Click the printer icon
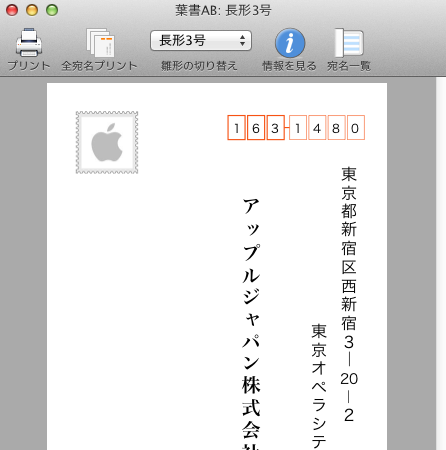Viewport: 446px width, 450px height. [29, 42]
